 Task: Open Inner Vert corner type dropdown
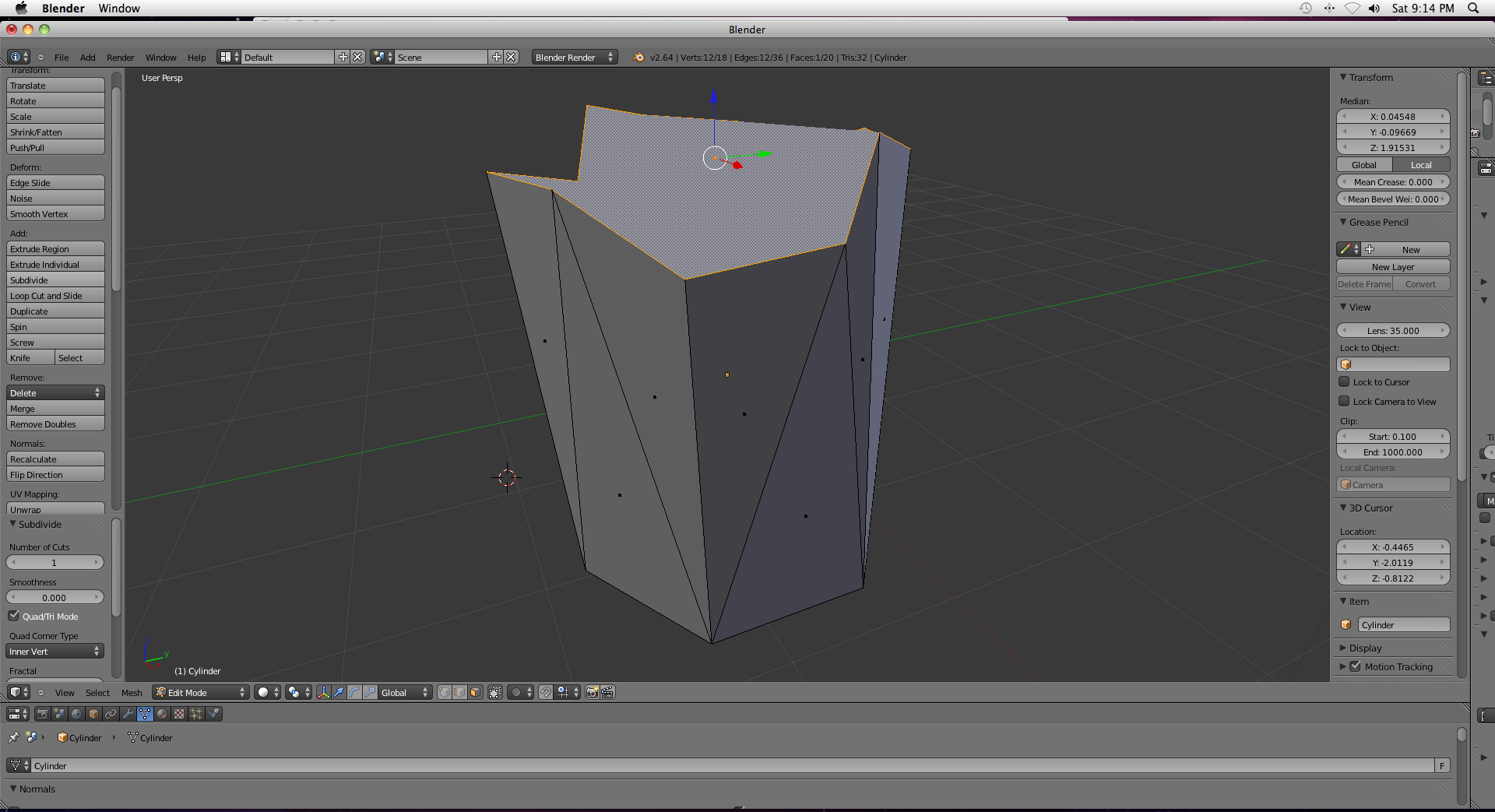tap(55, 652)
